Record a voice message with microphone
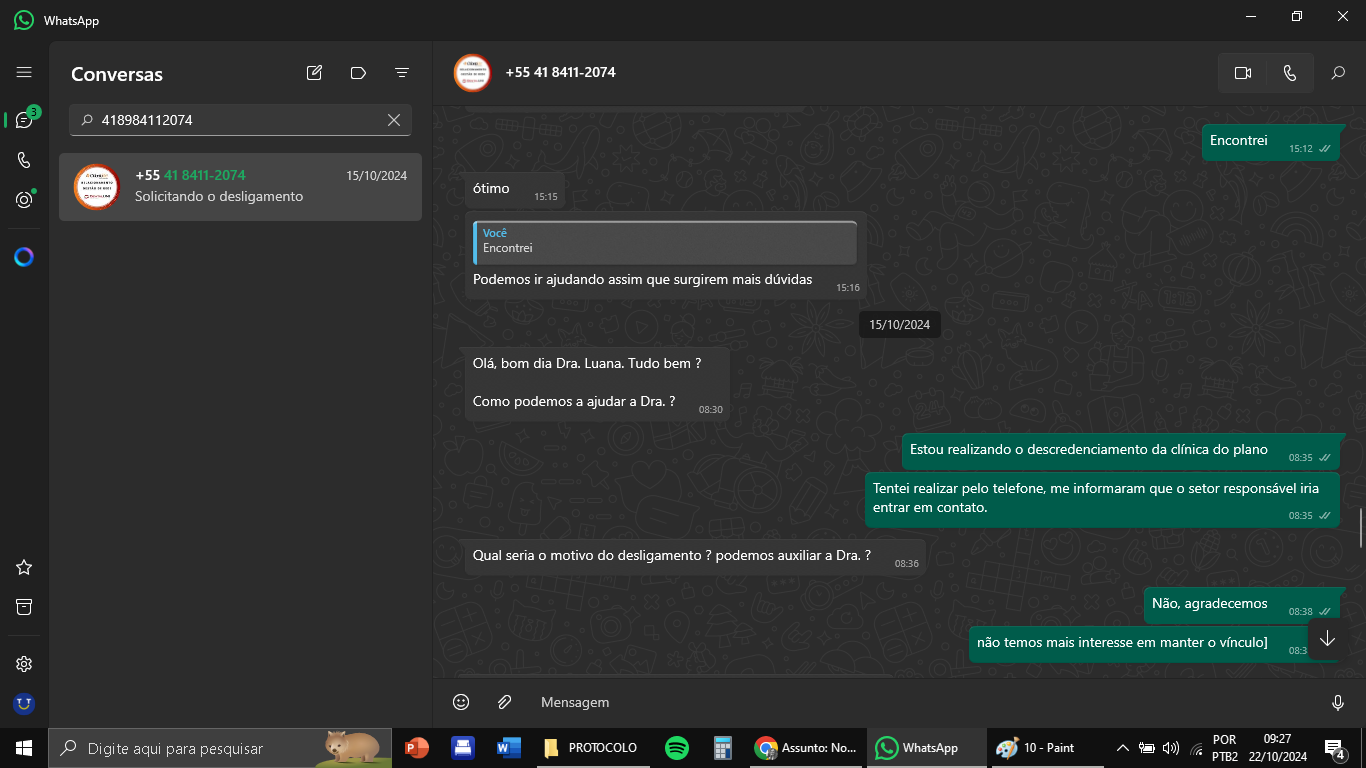Viewport: 1366px width, 768px height. click(x=1338, y=702)
